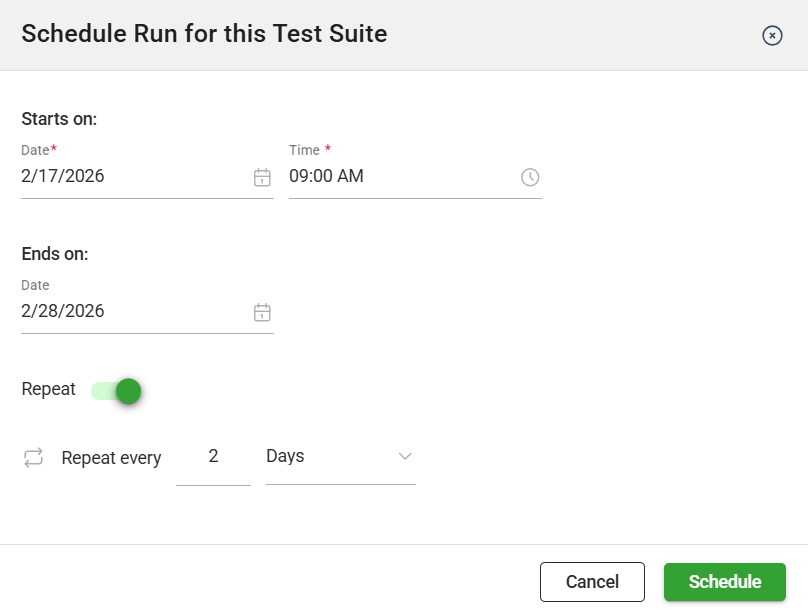
Task: Click the Repeat label text
Action: tap(48, 390)
